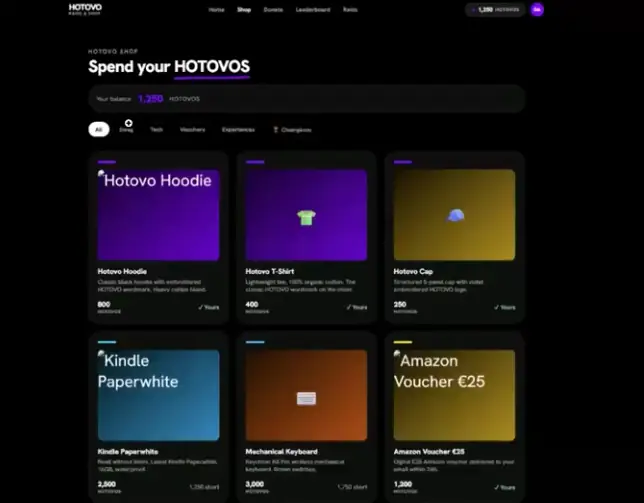Click the 800 price on Hoodie card
The height and width of the screenshot is (503, 644).
[x=104, y=304]
